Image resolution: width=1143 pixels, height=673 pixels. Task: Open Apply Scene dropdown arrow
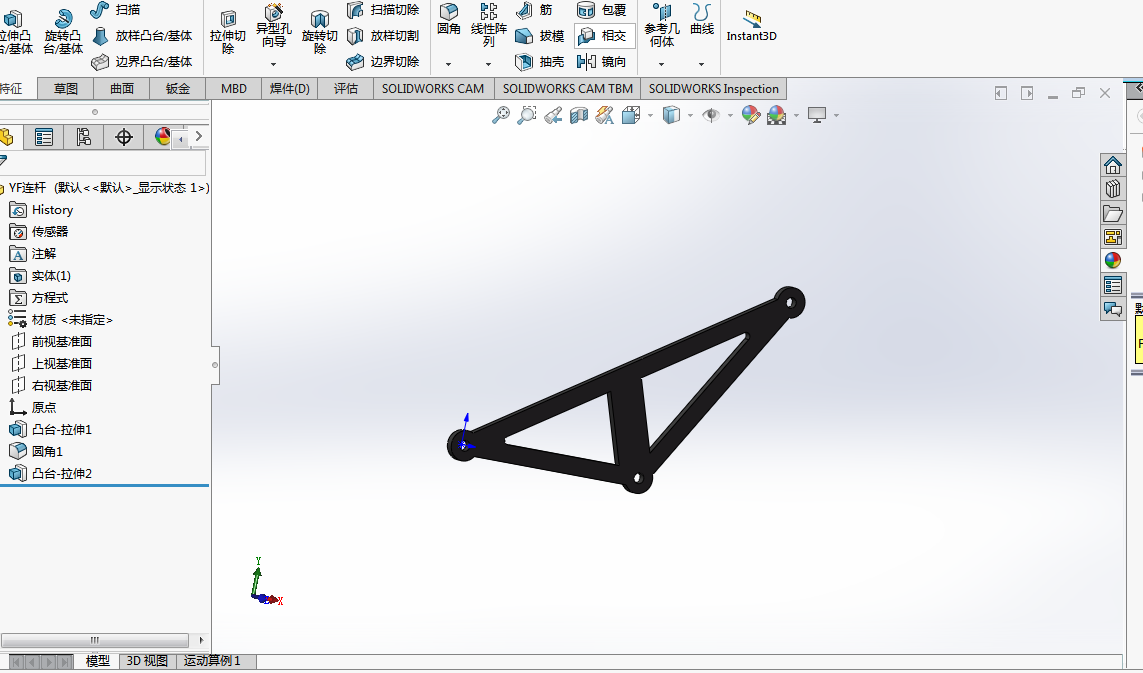tap(796, 115)
